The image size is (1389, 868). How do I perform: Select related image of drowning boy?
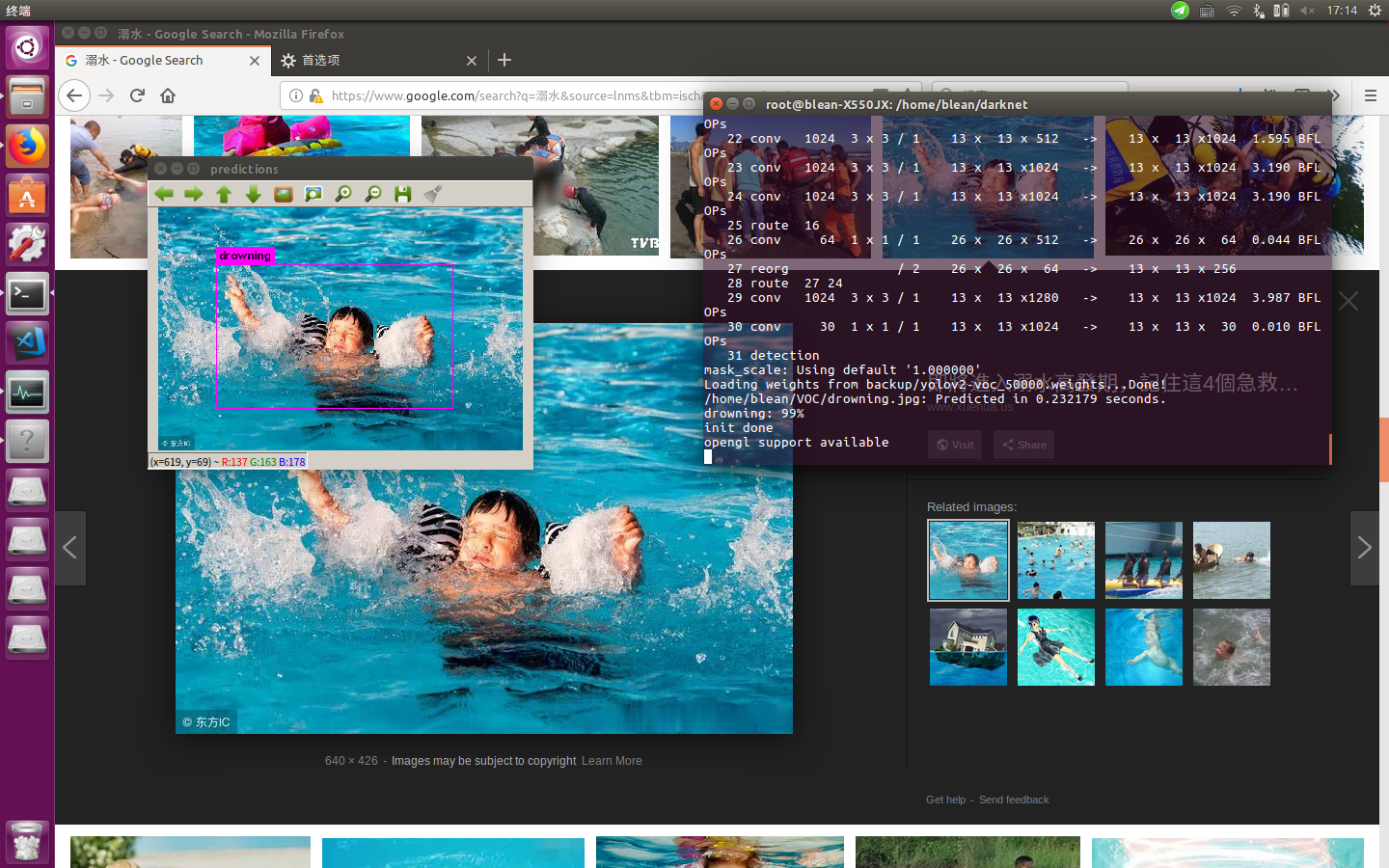968,560
